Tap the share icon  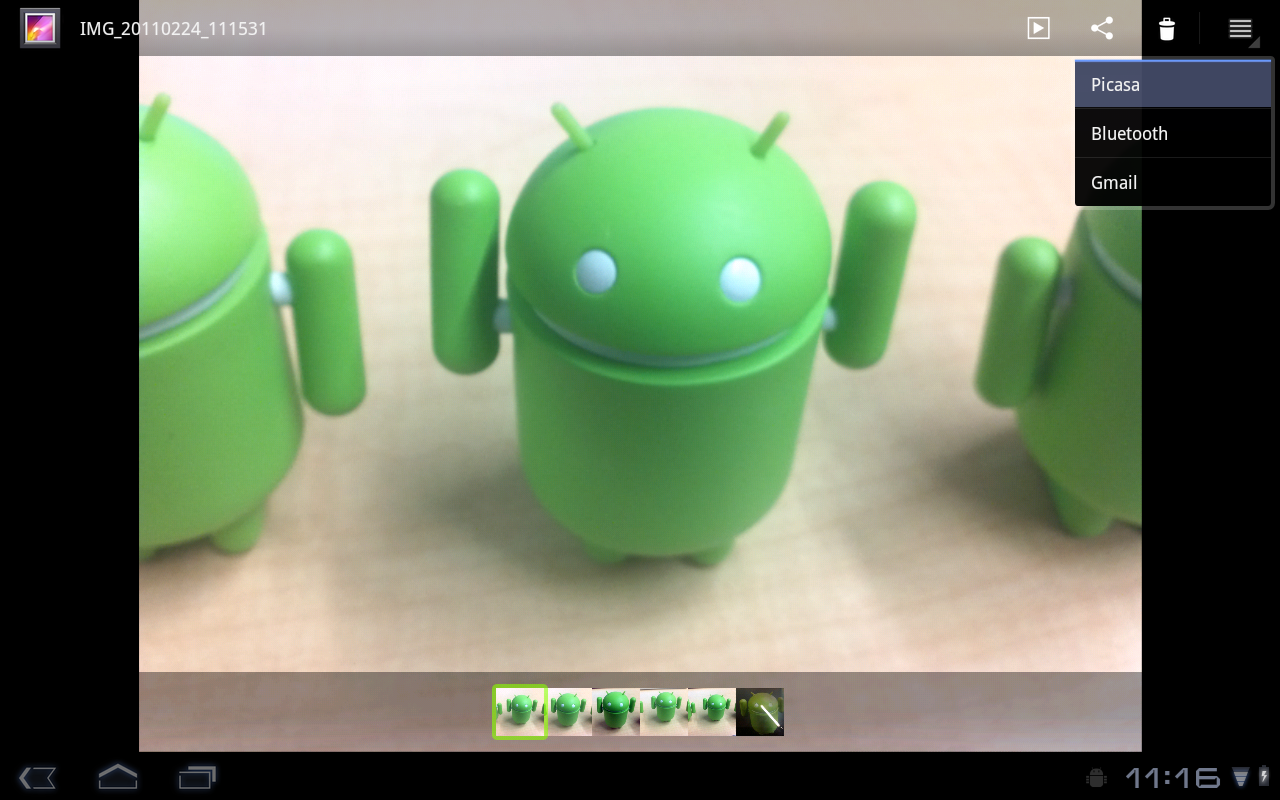[x=1102, y=28]
